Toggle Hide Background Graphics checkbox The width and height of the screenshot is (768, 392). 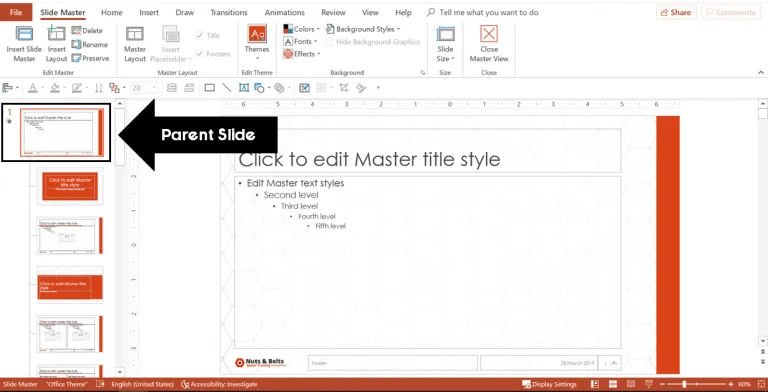pyautogui.click(x=372, y=42)
